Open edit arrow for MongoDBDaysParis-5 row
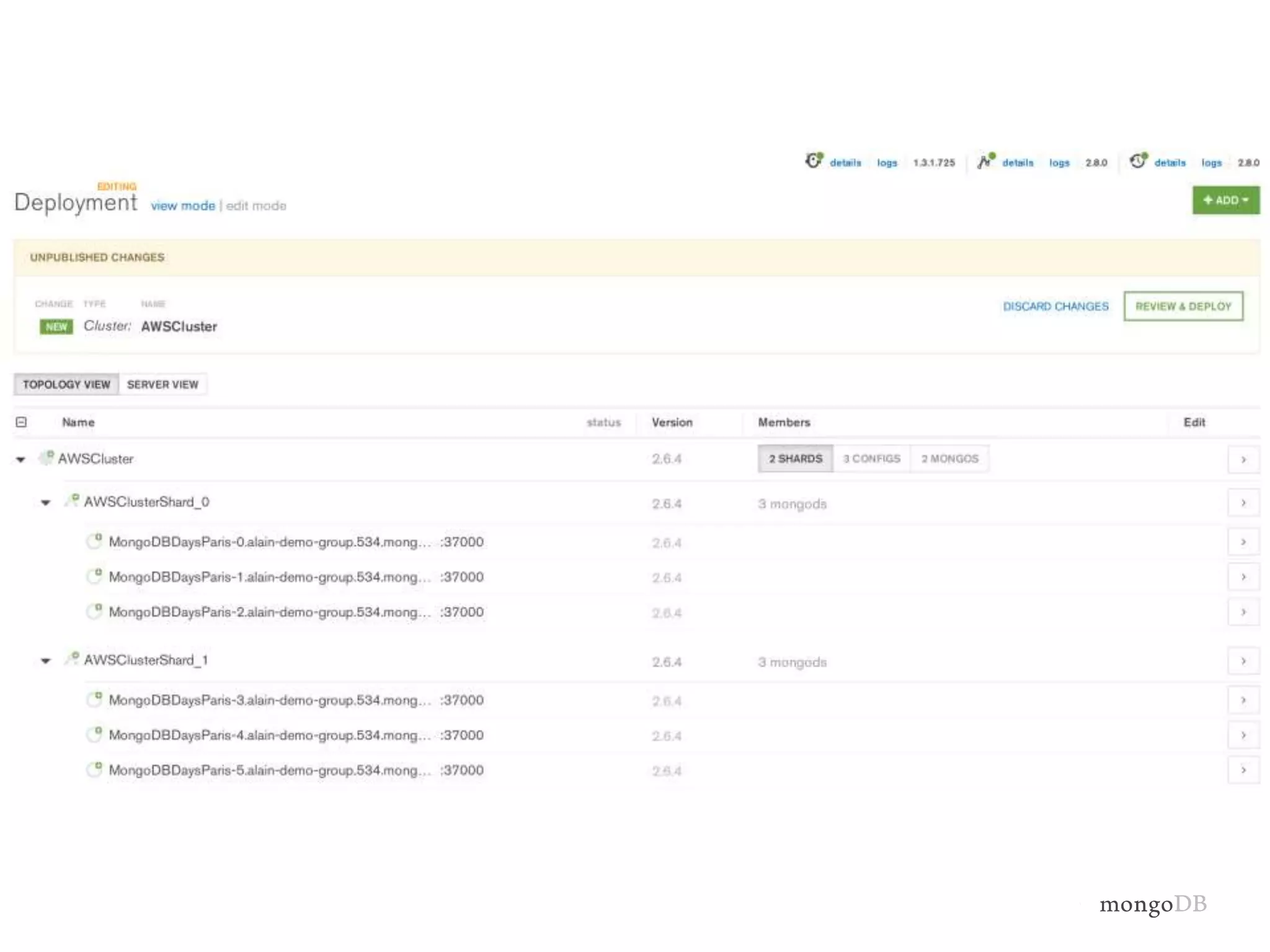1270x952 pixels. pos(1243,770)
